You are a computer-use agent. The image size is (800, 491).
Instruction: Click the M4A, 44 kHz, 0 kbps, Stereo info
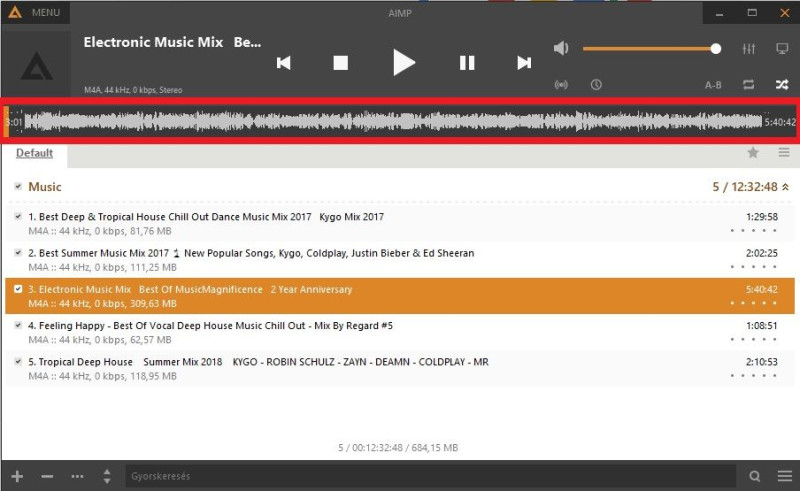133,90
